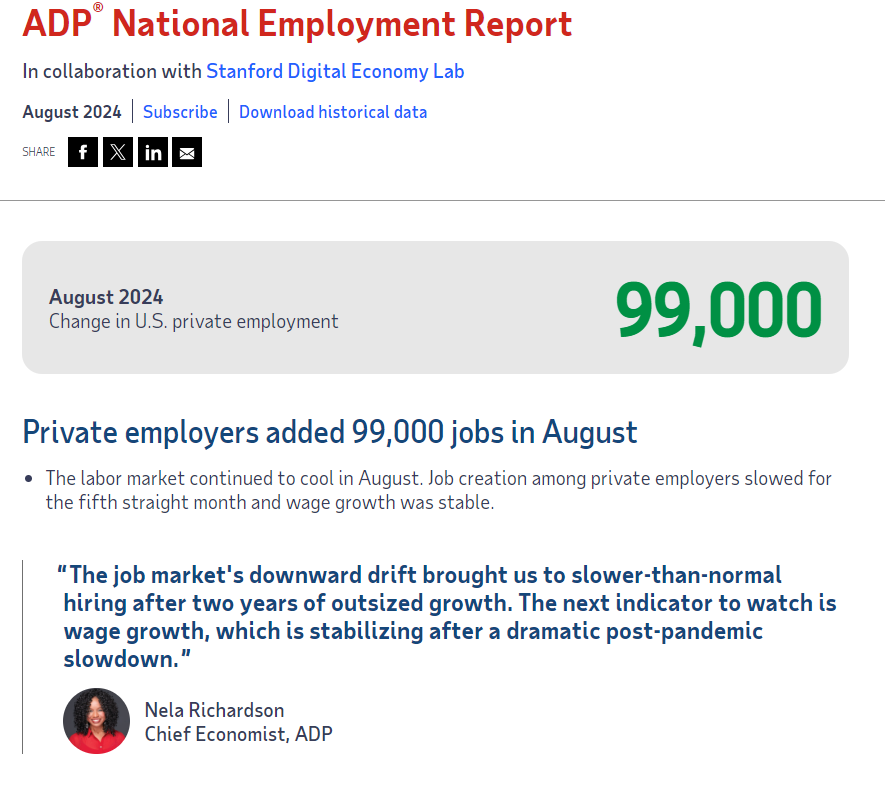Click the ADP National Employment Report title
The image size is (885, 786).
point(298,24)
